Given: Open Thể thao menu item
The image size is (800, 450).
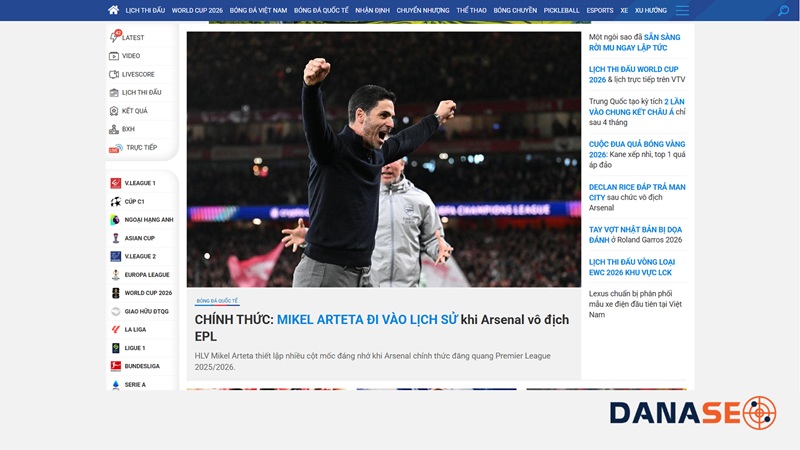Looking at the screenshot, I should (x=471, y=10).
